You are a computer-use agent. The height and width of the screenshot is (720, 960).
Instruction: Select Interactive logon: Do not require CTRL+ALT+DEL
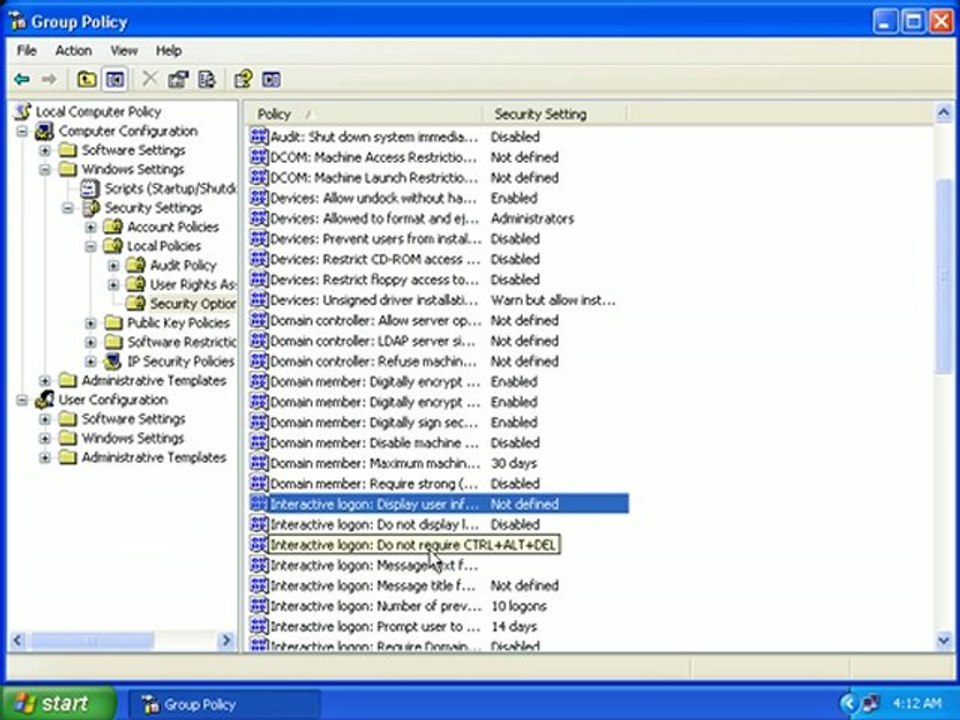pyautogui.click(x=413, y=545)
